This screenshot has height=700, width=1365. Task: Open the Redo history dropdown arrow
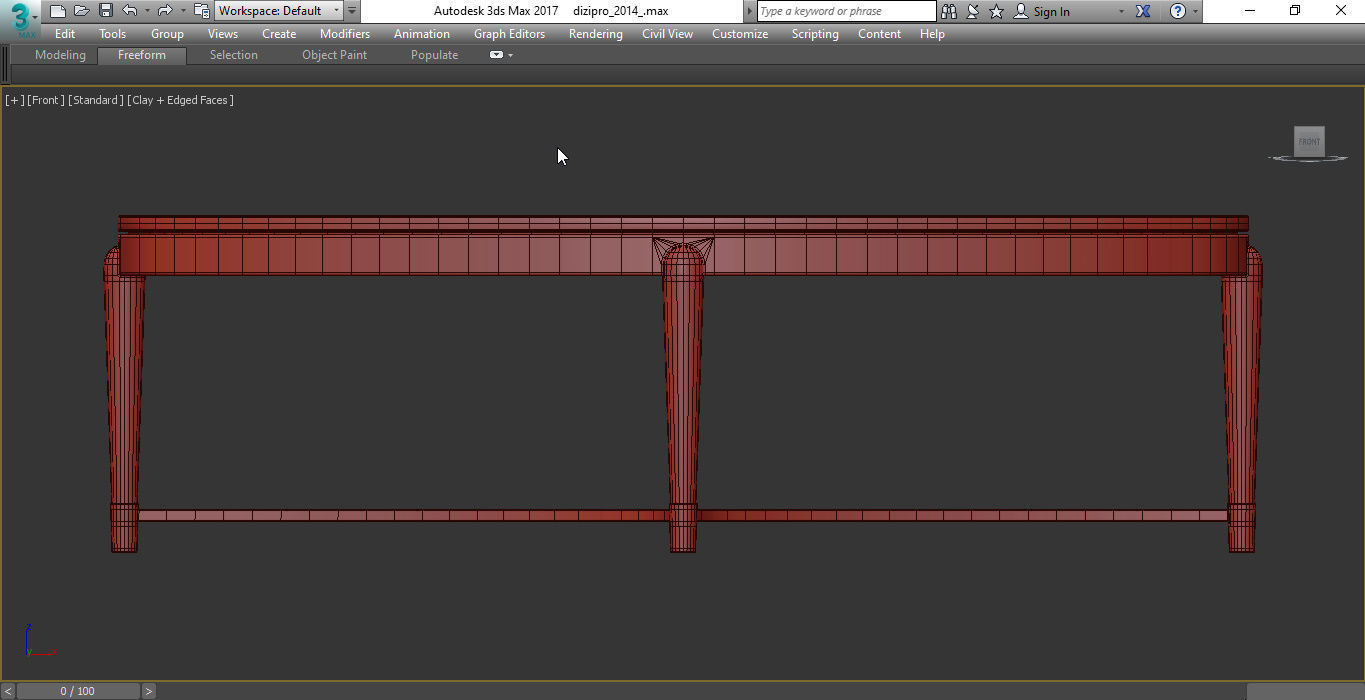(182, 11)
